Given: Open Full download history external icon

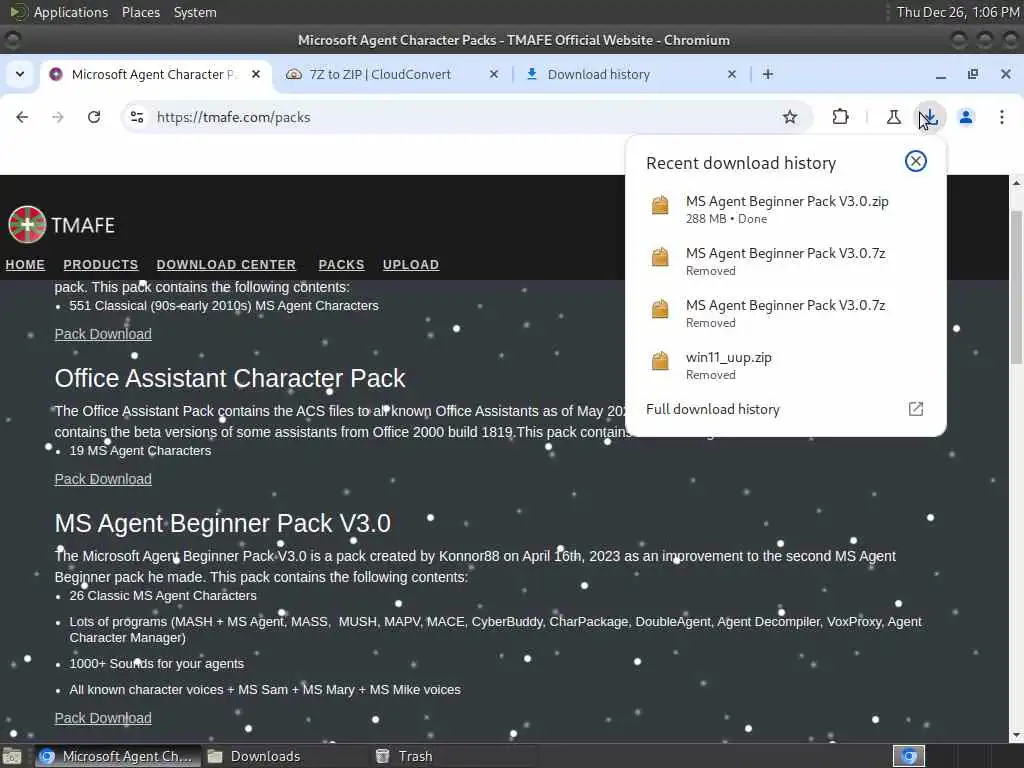Looking at the screenshot, I should point(916,409).
